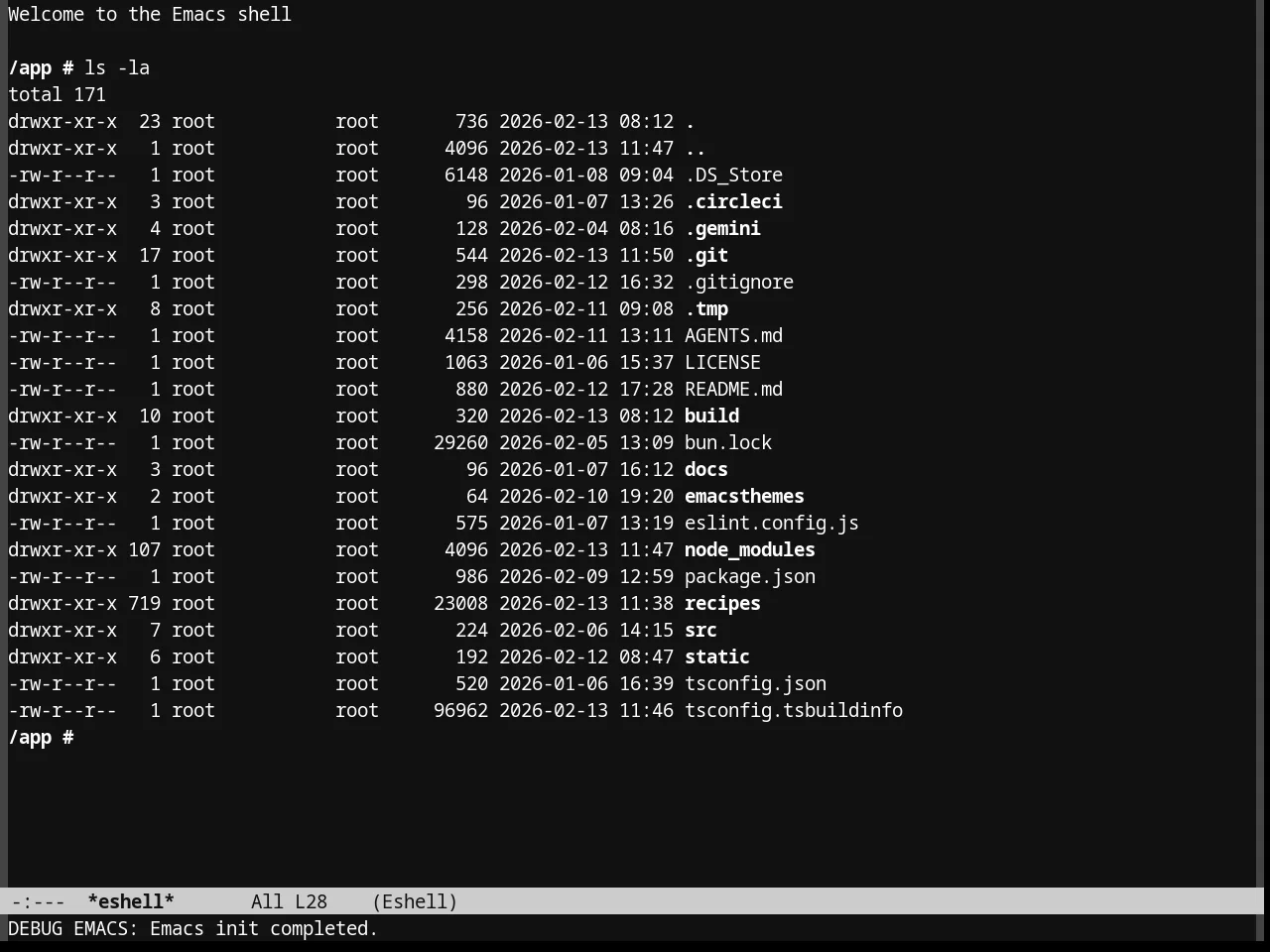Click the parent directory '..' entry

pyautogui.click(x=696, y=149)
